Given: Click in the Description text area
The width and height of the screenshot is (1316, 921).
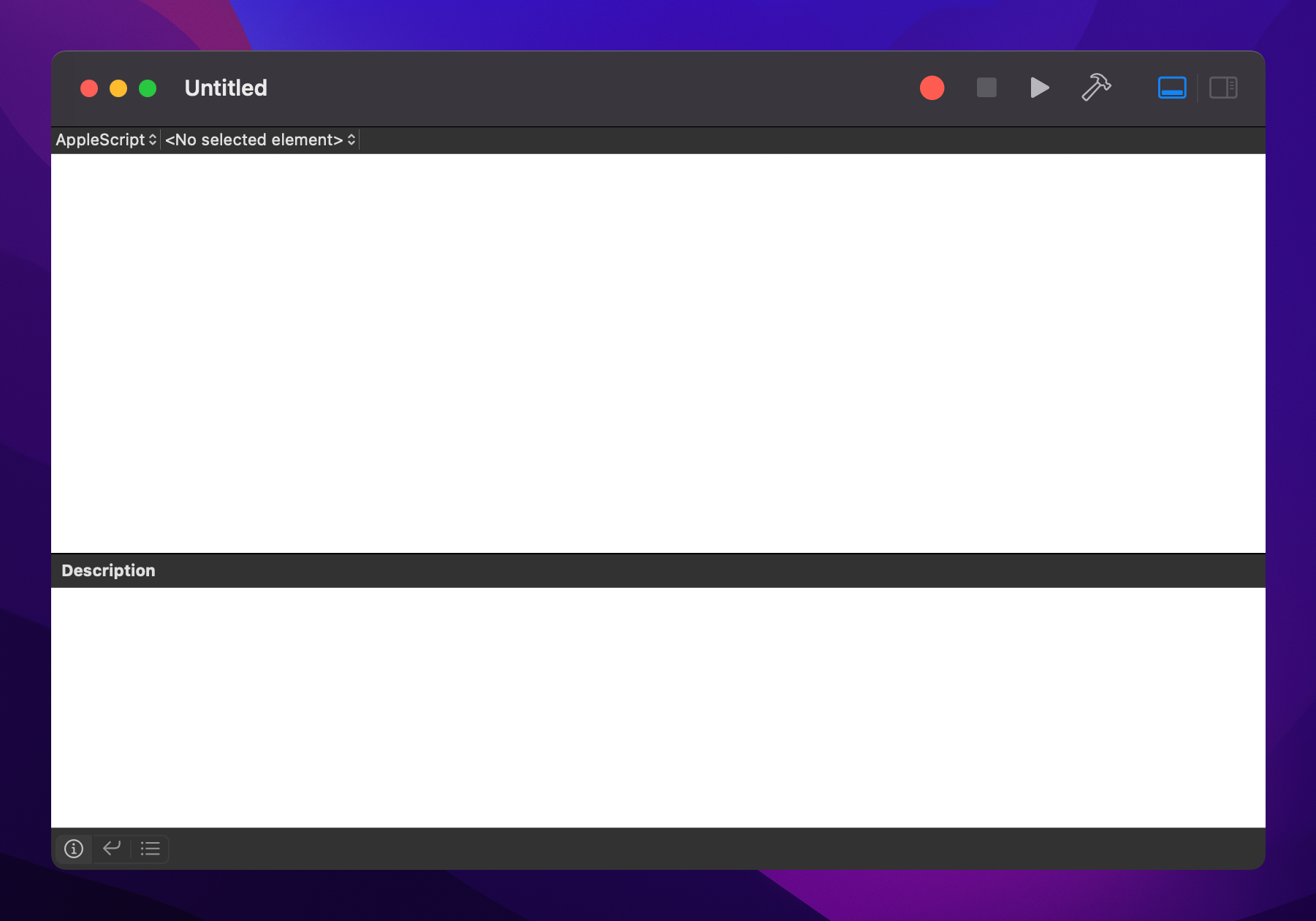Looking at the screenshot, I should point(658,705).
